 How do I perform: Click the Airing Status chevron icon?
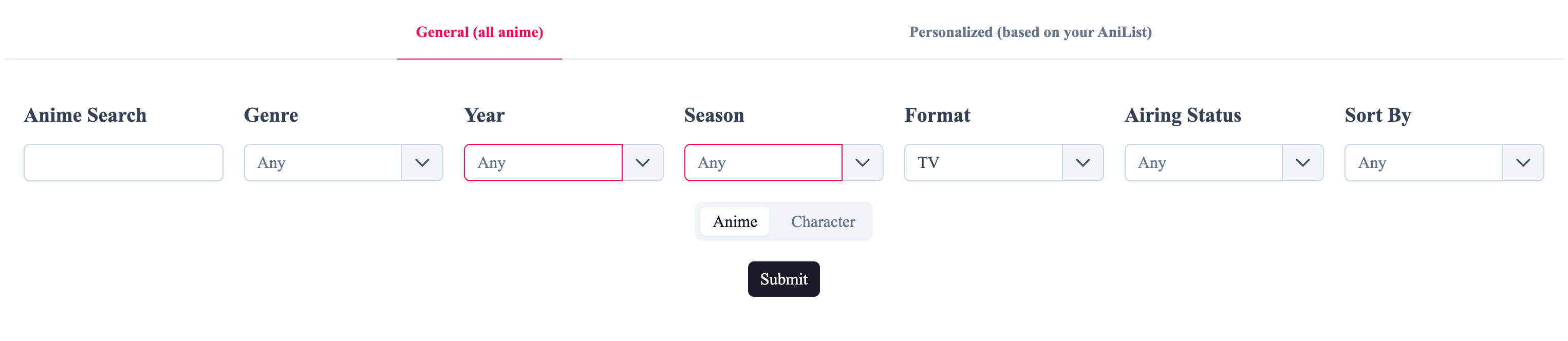point(1302,163)
